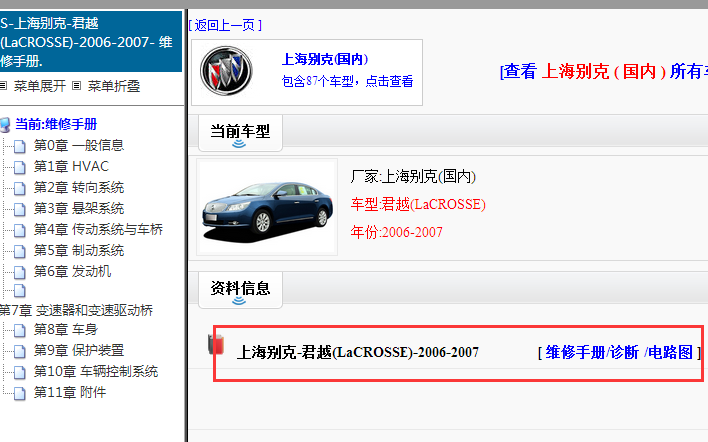
Task: Open the 维修手册/诊断 /电路图 link
Action: point(619,352)
